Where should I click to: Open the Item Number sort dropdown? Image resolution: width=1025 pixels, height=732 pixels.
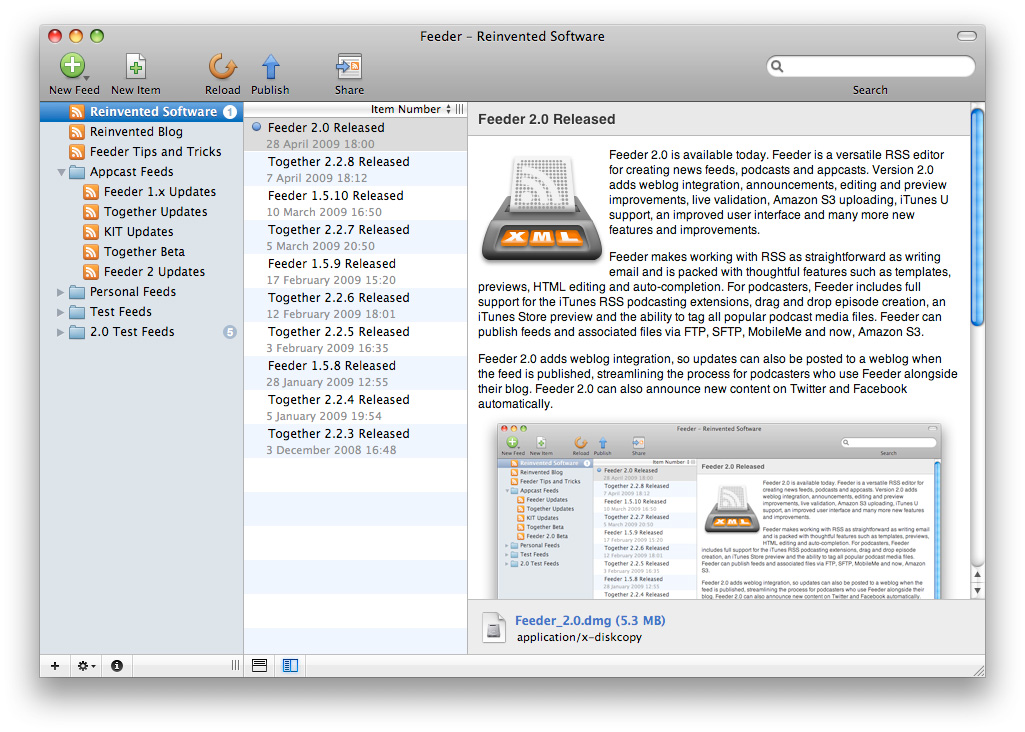click(x=411, y=109)
